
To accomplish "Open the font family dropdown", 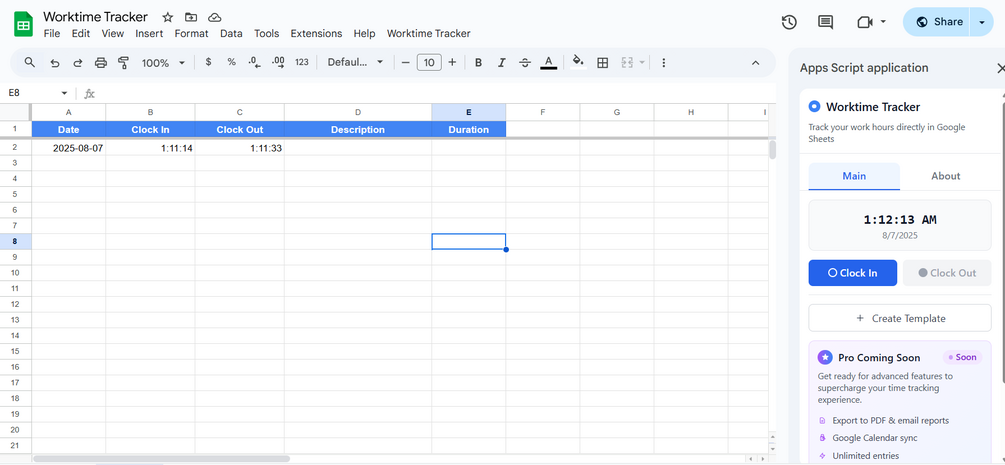I will [355, 62].
